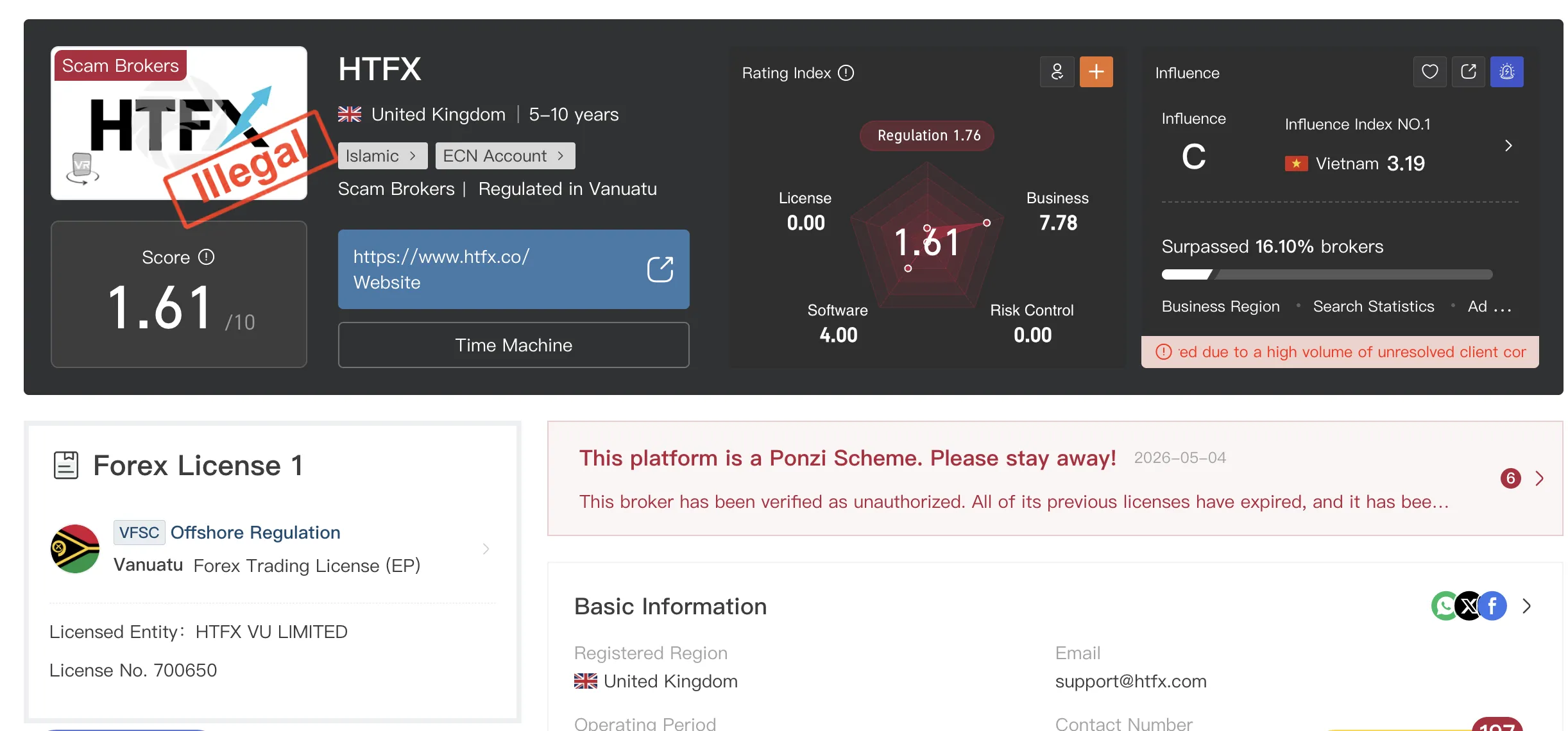Screen dimensions: 1568x731
Task: Click the warning icon in complaint notice
Action: (x=1163, y=352)
